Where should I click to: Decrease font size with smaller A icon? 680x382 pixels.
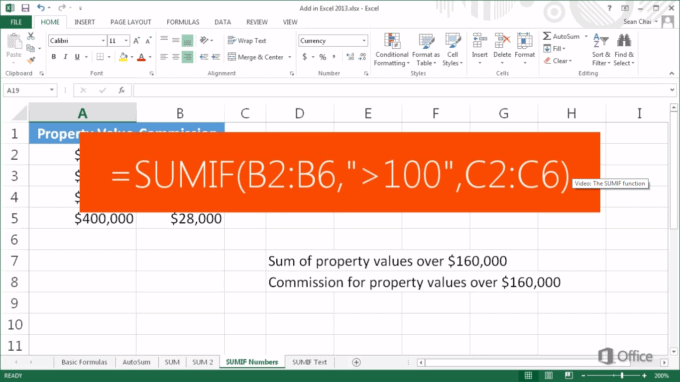[148, 40]
